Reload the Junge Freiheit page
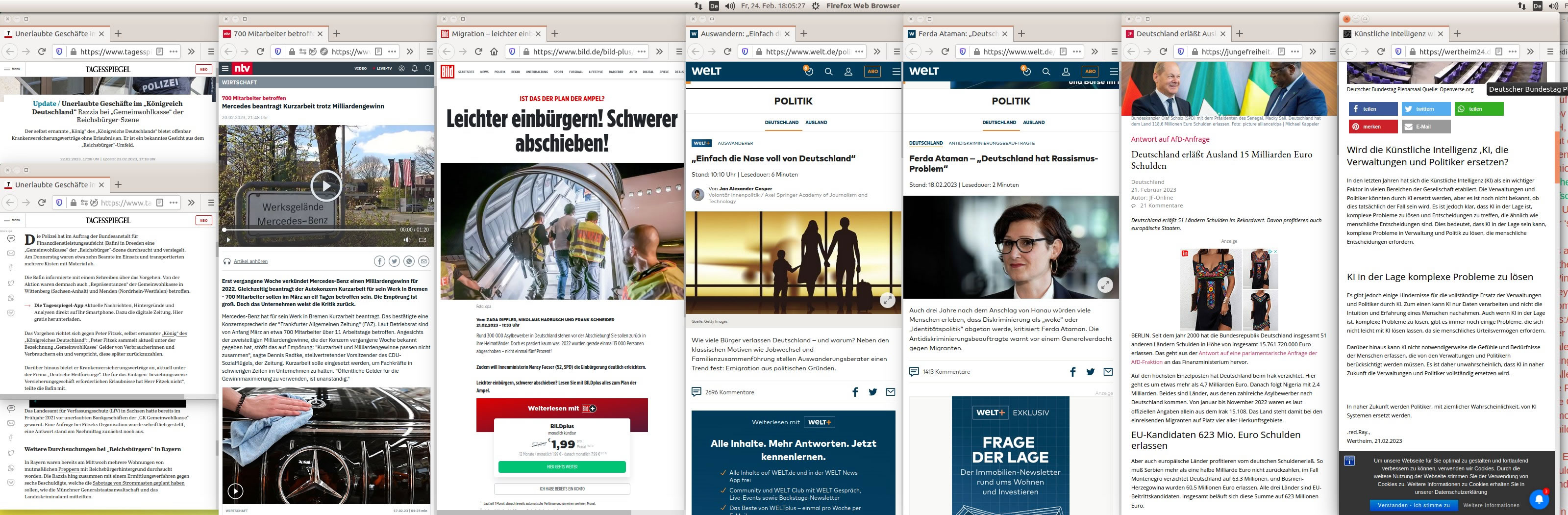Viewport: 1568px width, 515px height. [x=1163, y=51]
